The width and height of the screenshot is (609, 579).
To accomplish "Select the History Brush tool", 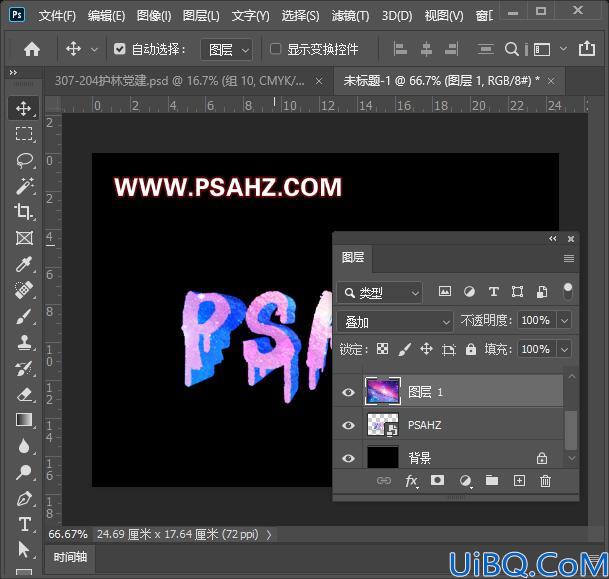I will pyautogui.click(x=24, y=368).
